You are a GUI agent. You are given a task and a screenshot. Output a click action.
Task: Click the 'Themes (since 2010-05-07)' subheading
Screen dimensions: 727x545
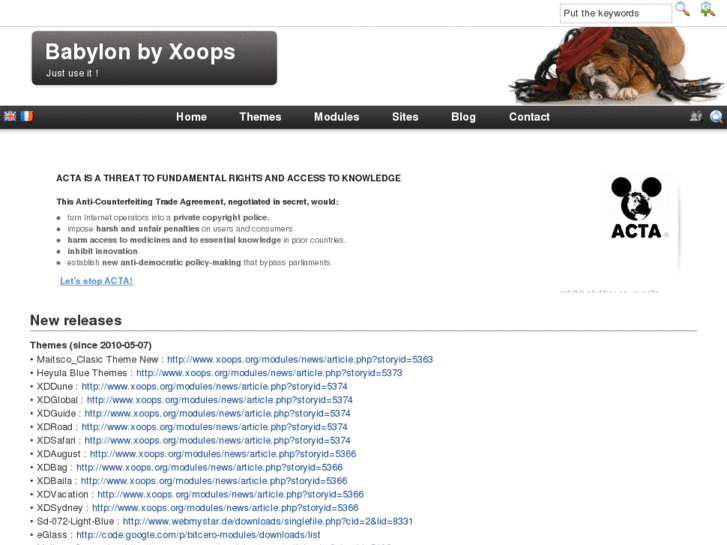click(91, 345)
